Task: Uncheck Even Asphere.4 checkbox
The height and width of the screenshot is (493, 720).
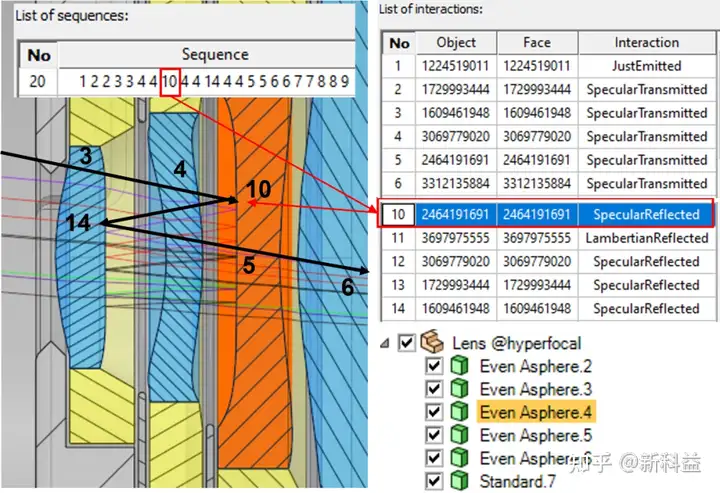Action: click(x=433, y=411)
